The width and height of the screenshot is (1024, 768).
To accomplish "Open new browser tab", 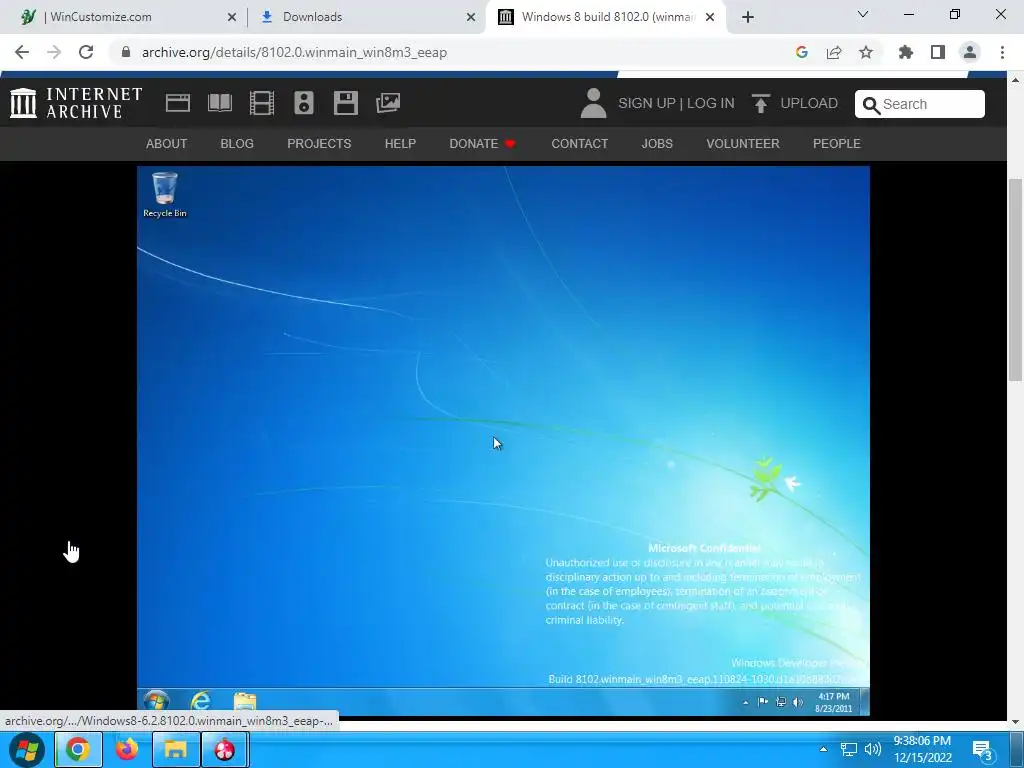I will click(x=748, y=17).
